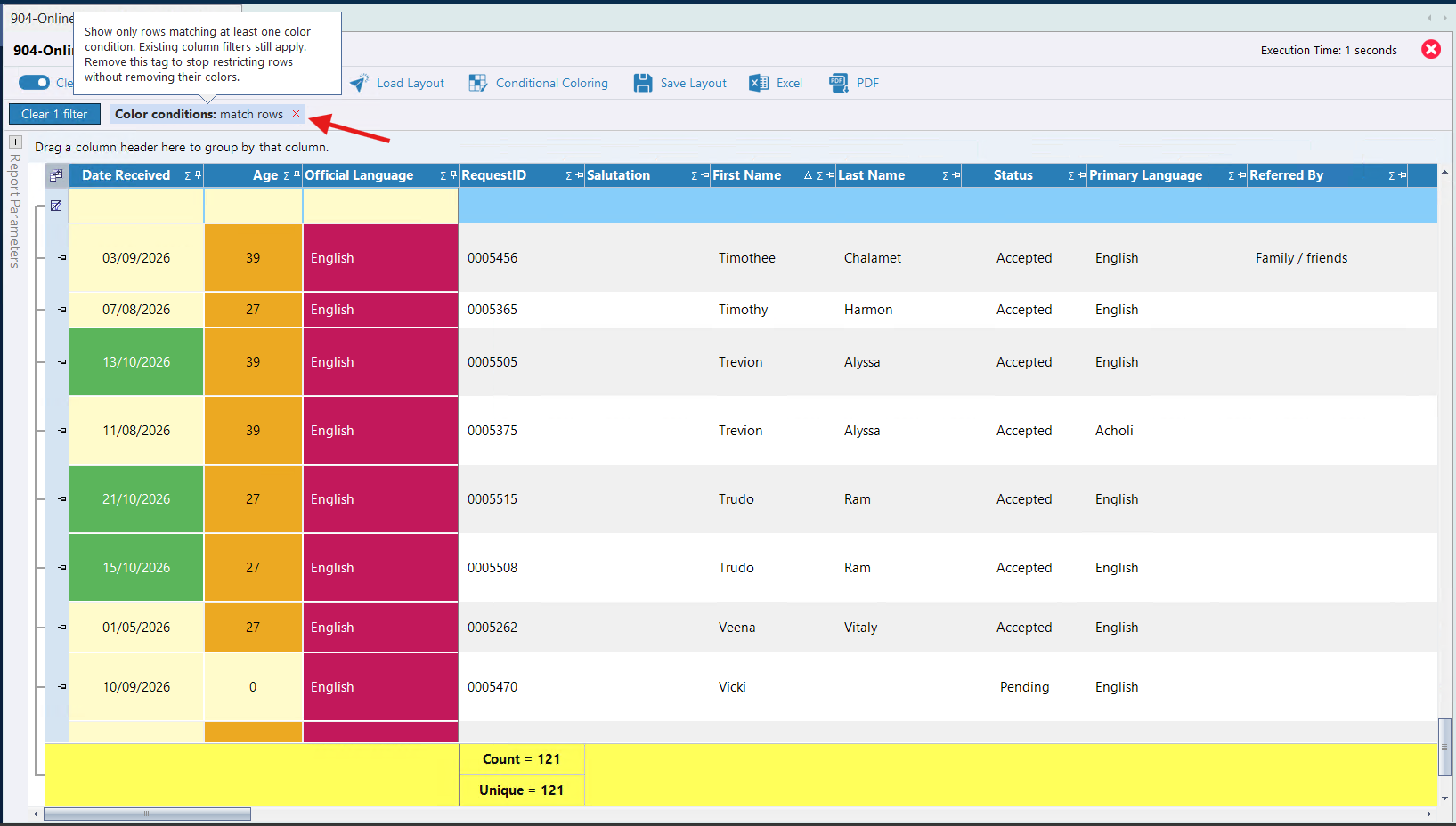
Task: Select the Pending status cell for Vicki
Action: coord(1024,687)
